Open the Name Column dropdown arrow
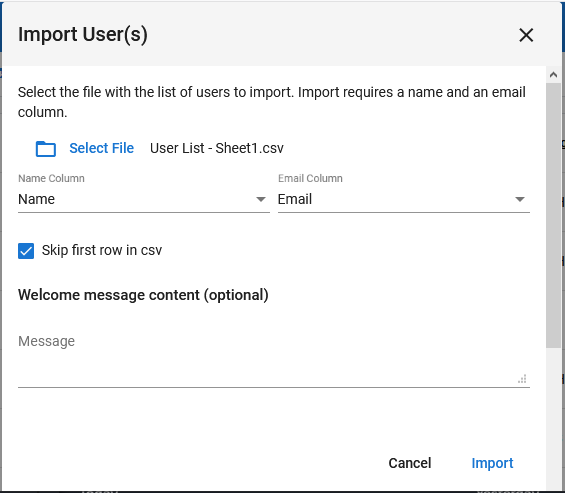 click(x=261, y=199)
